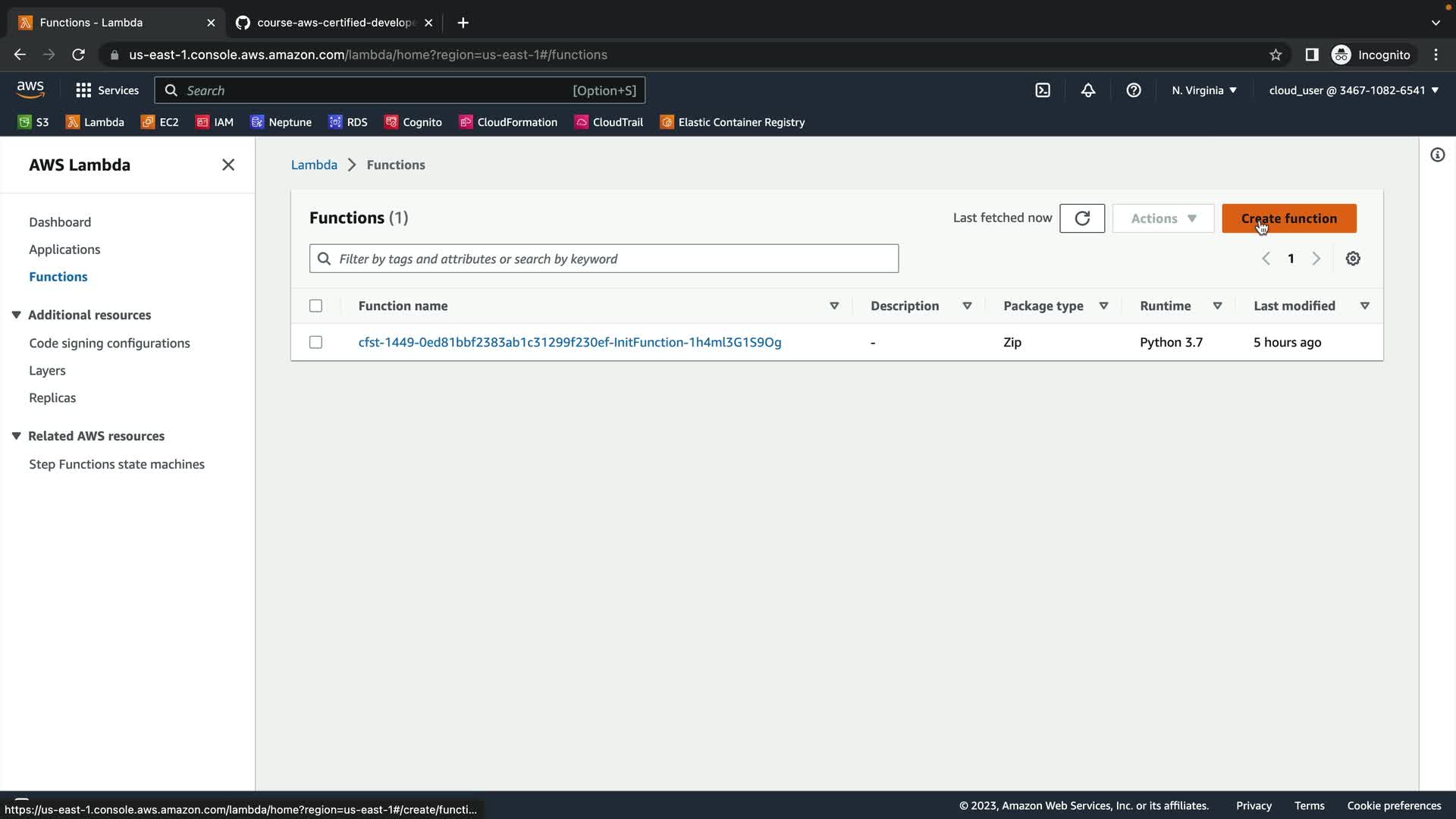The width and height of the screenshot is (1456, 819).
Task: Open the notifications bell
Action: click(x=1088, y=90)
